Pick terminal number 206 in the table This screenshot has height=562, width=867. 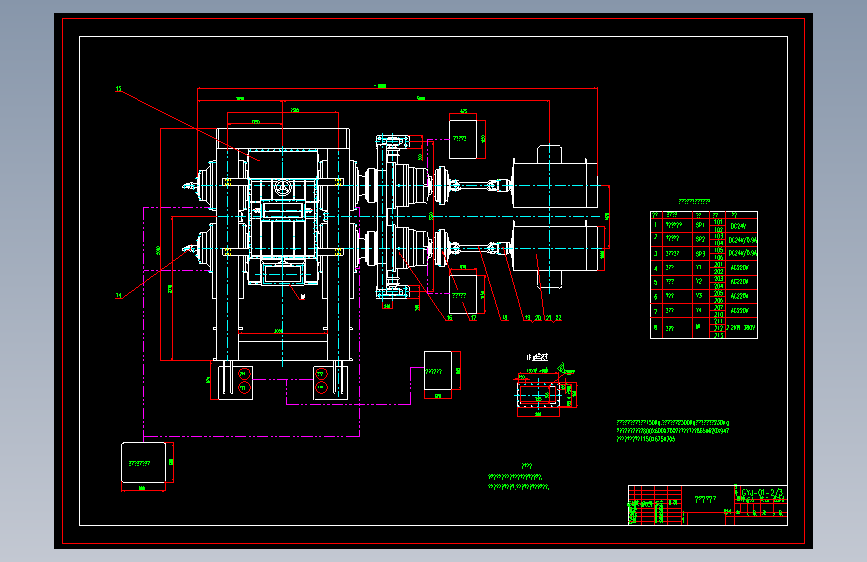718,300
